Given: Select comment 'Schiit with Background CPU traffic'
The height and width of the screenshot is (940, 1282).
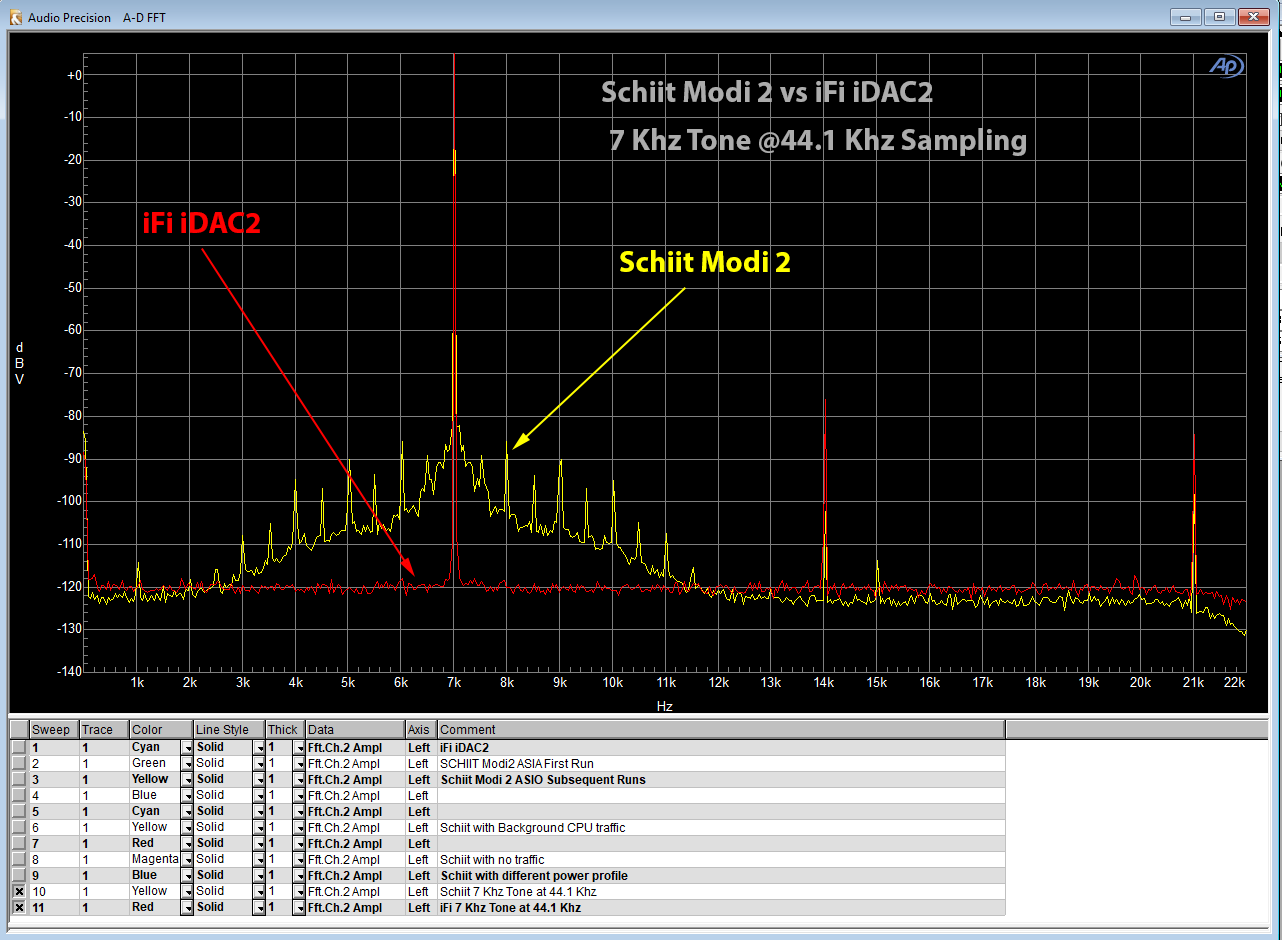Looking at the screenshot, I should pyautogui.click(x=532, y=827).
